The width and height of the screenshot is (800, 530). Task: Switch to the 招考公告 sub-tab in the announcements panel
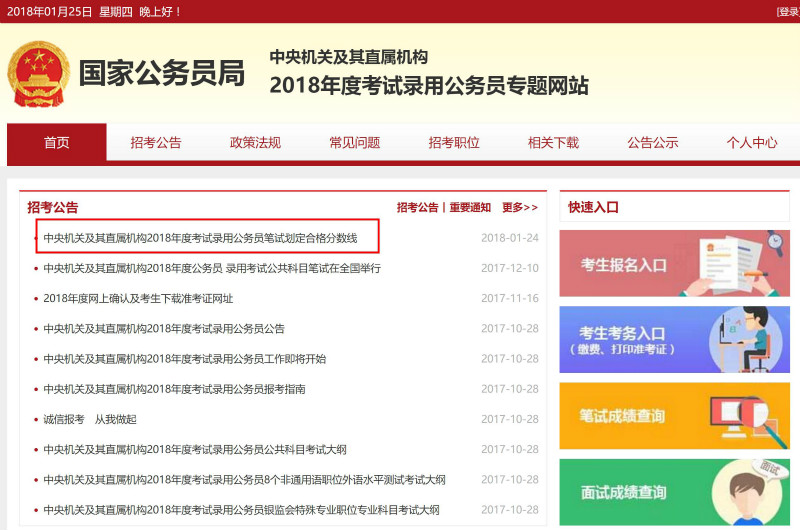[418, 208]
